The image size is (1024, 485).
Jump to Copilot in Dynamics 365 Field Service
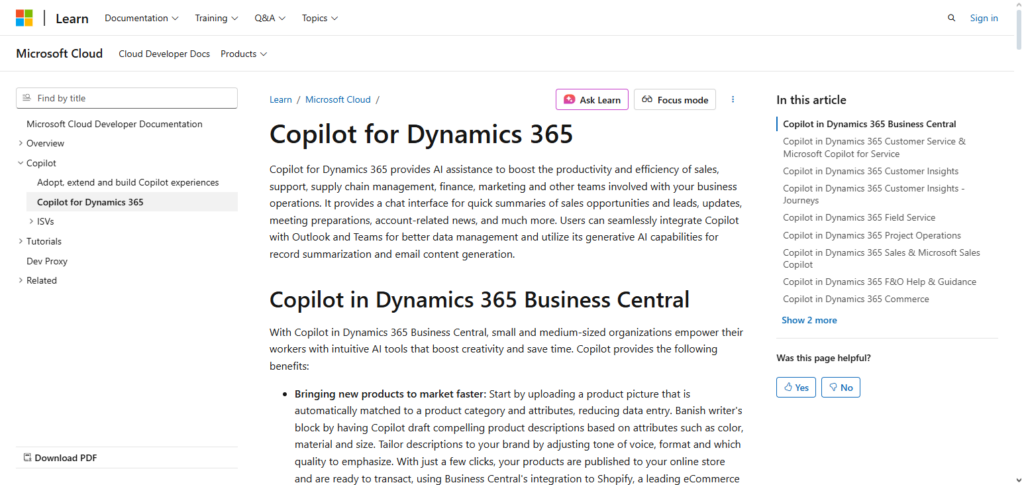coord(859,218)
